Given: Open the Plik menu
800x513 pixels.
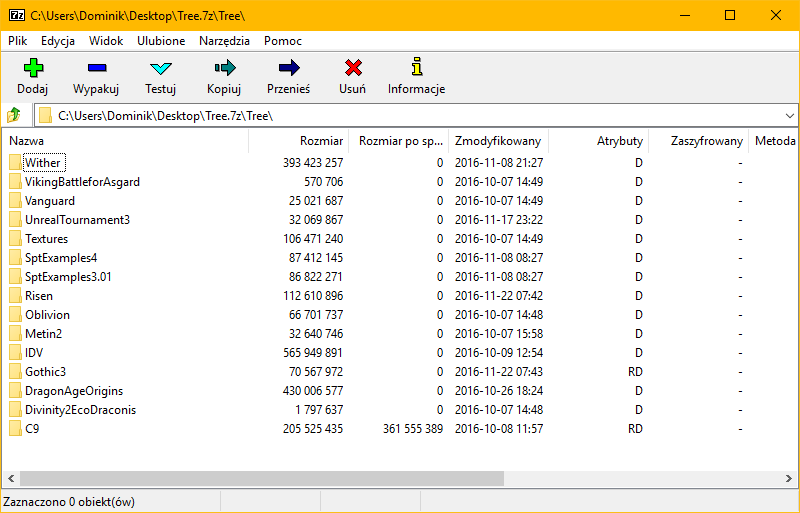Looking at the screenshot, I should 18,41.
